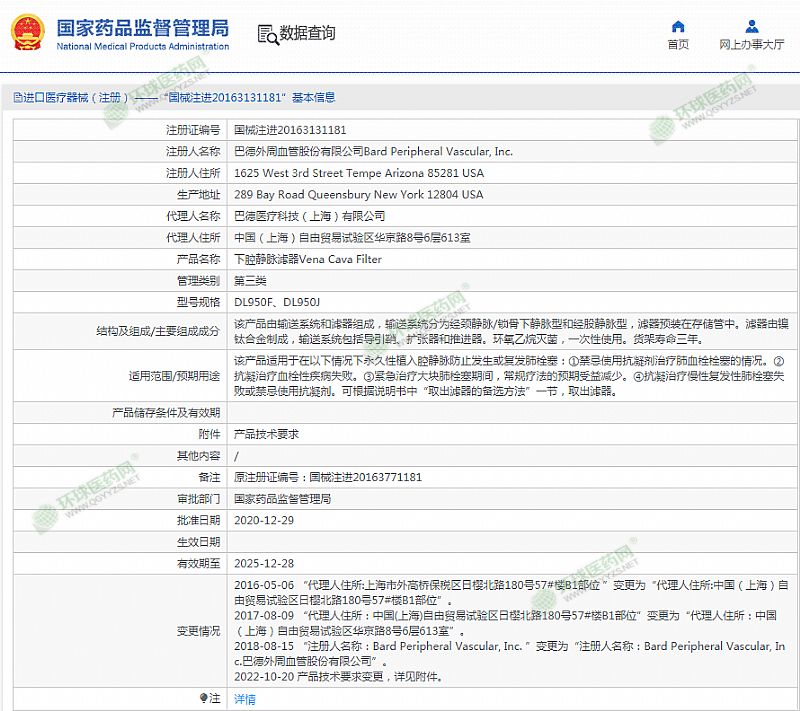The width and height of the screenshot is (800, 711).
Task: Click the 国家药品监督管理局 site title
Action: (142, 27)
